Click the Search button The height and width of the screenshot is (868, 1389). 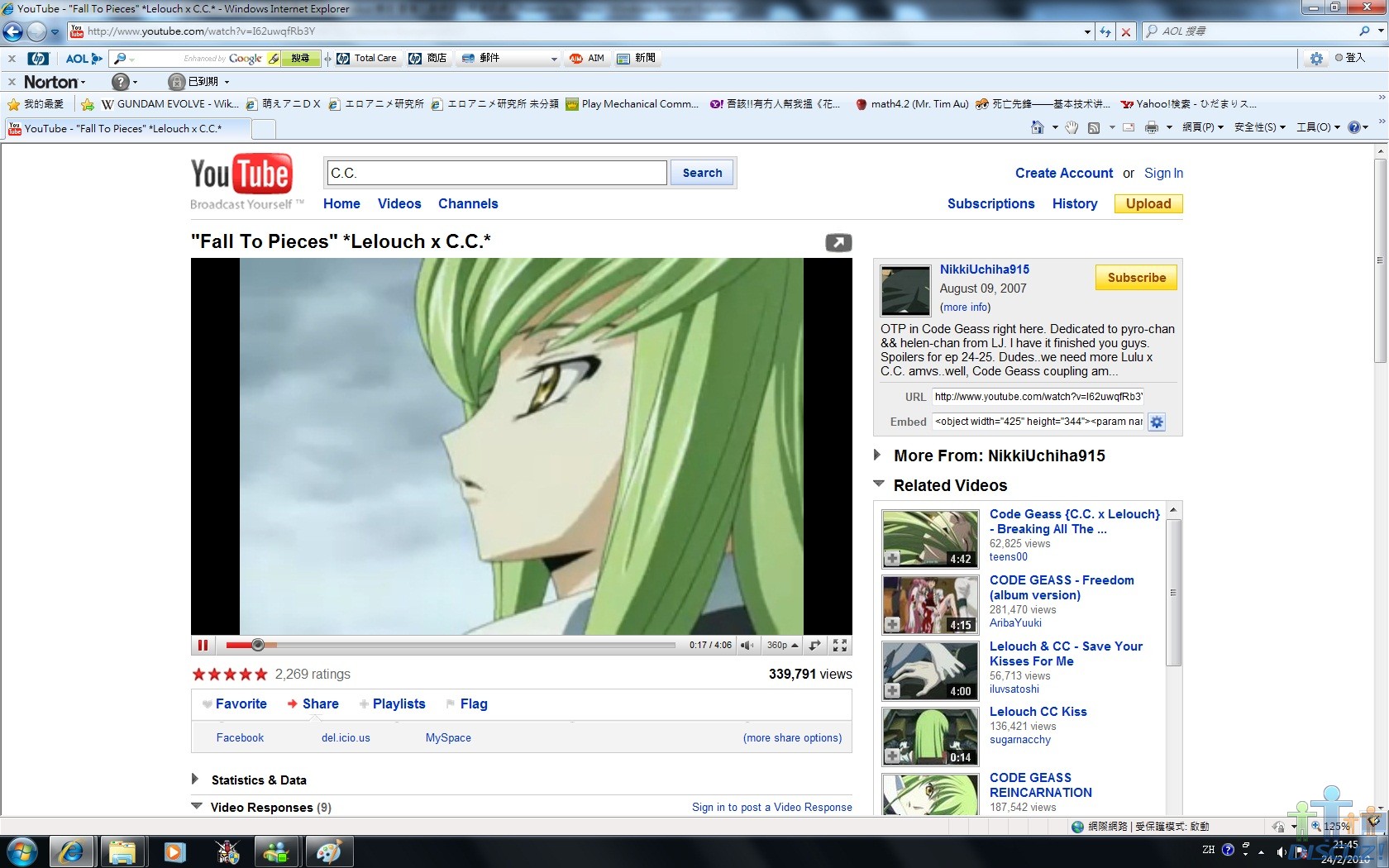pyautogui.click(x=702, y=173)
